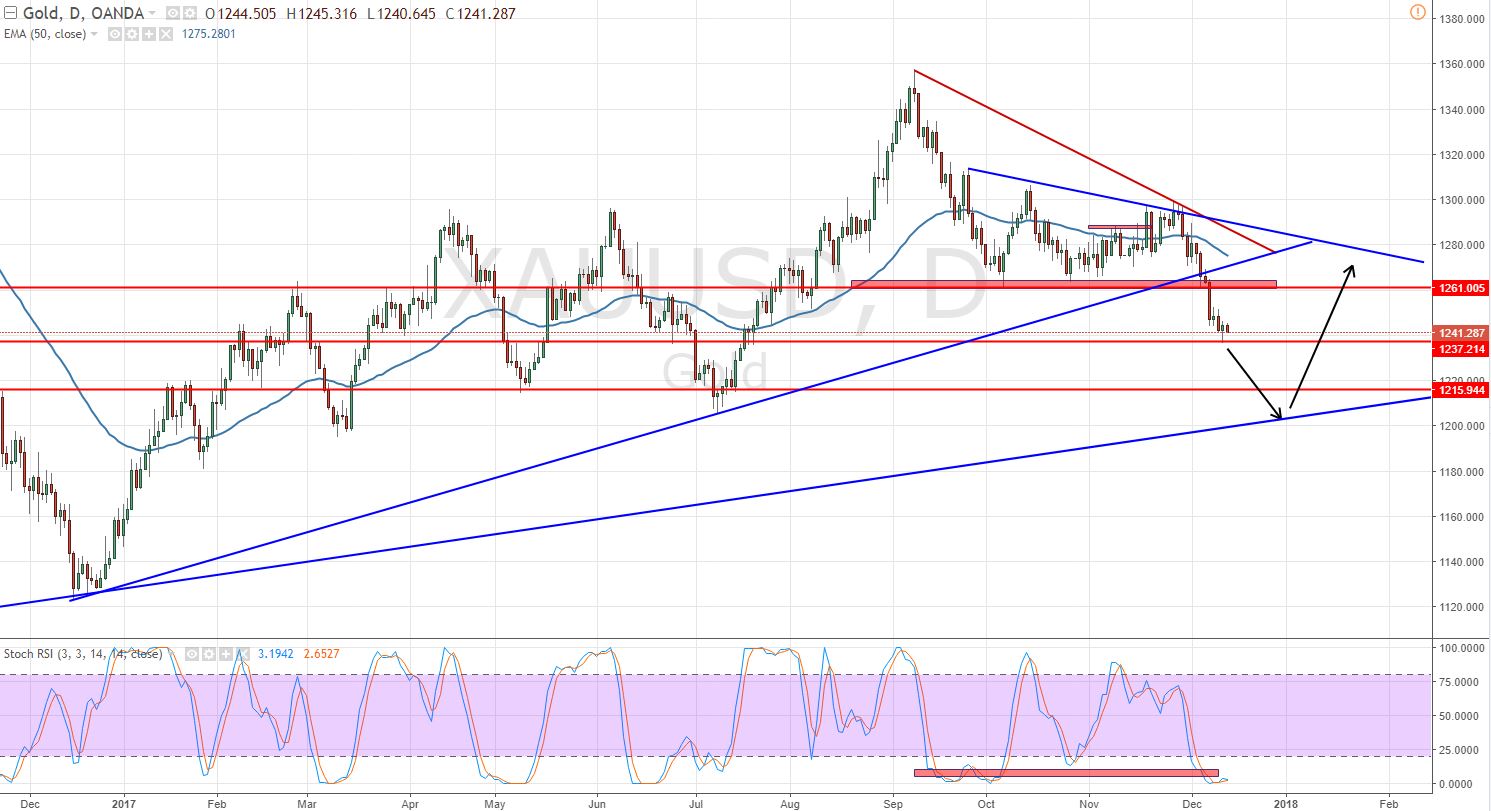The height and width of the screenshot is (811, 1491).
Task: Open the Gold chart settings gear icon
Action: [190, 13]
